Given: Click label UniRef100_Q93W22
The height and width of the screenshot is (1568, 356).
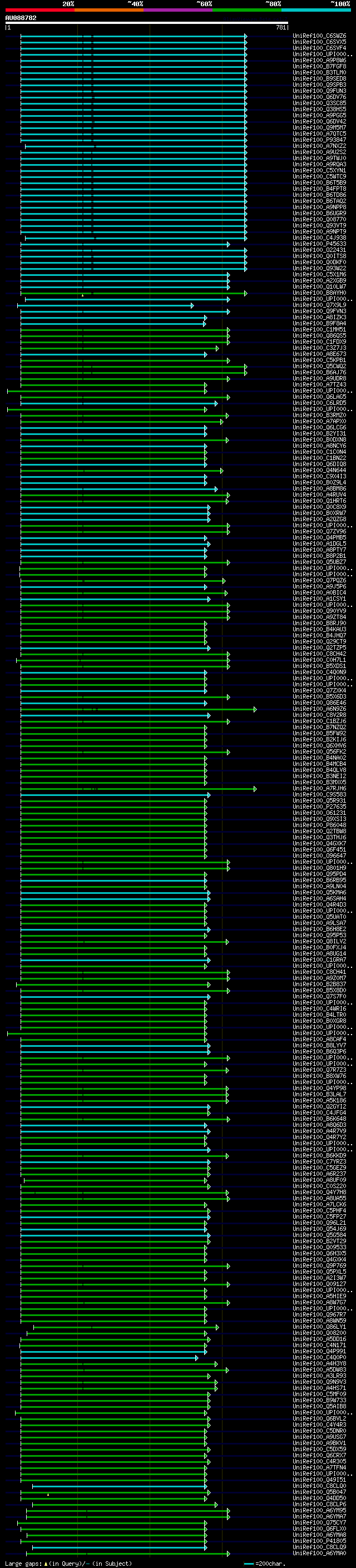Looking at the screenshot, I should pos(319,269).
